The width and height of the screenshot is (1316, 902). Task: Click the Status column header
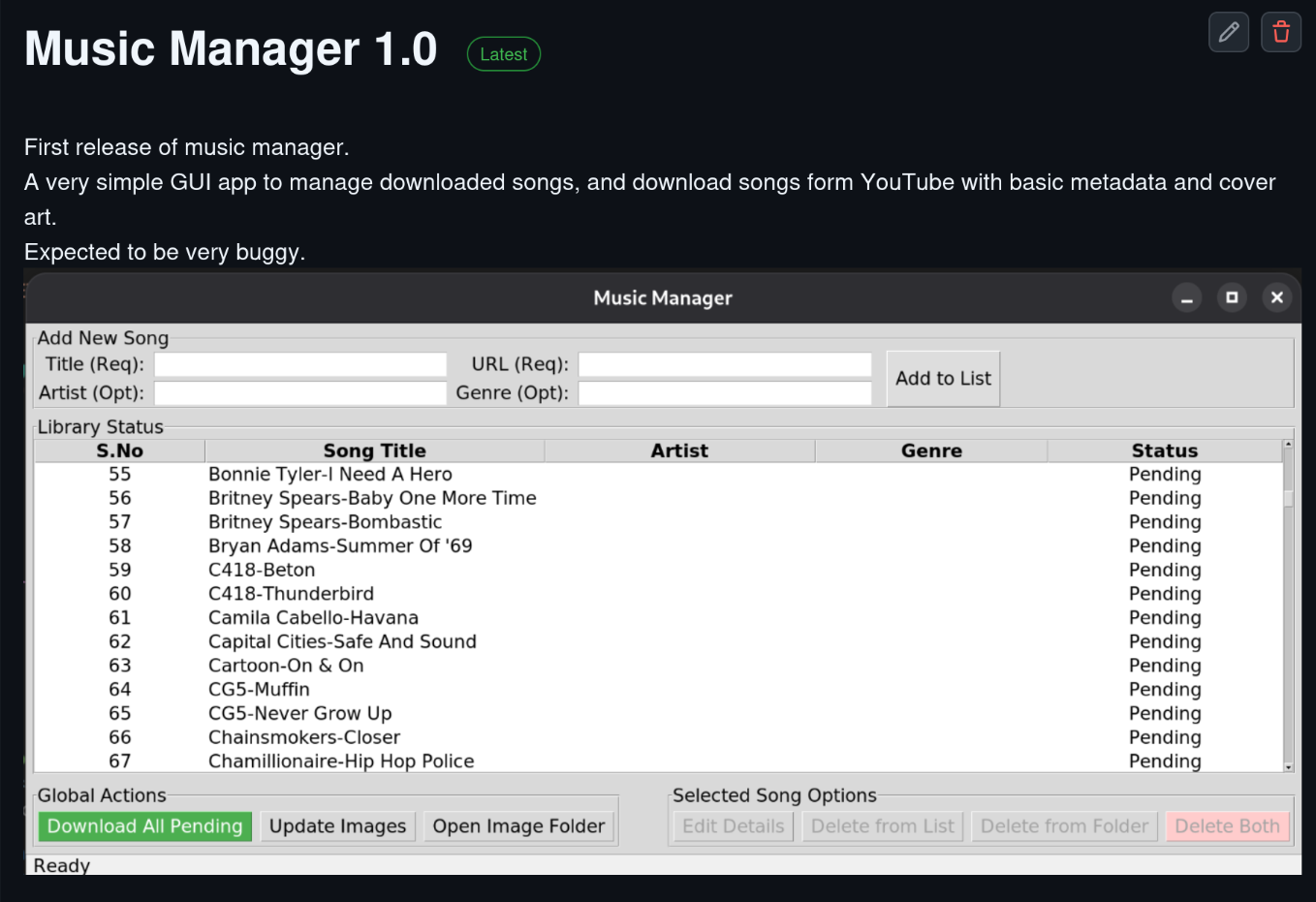click(x=1164, y=451)
